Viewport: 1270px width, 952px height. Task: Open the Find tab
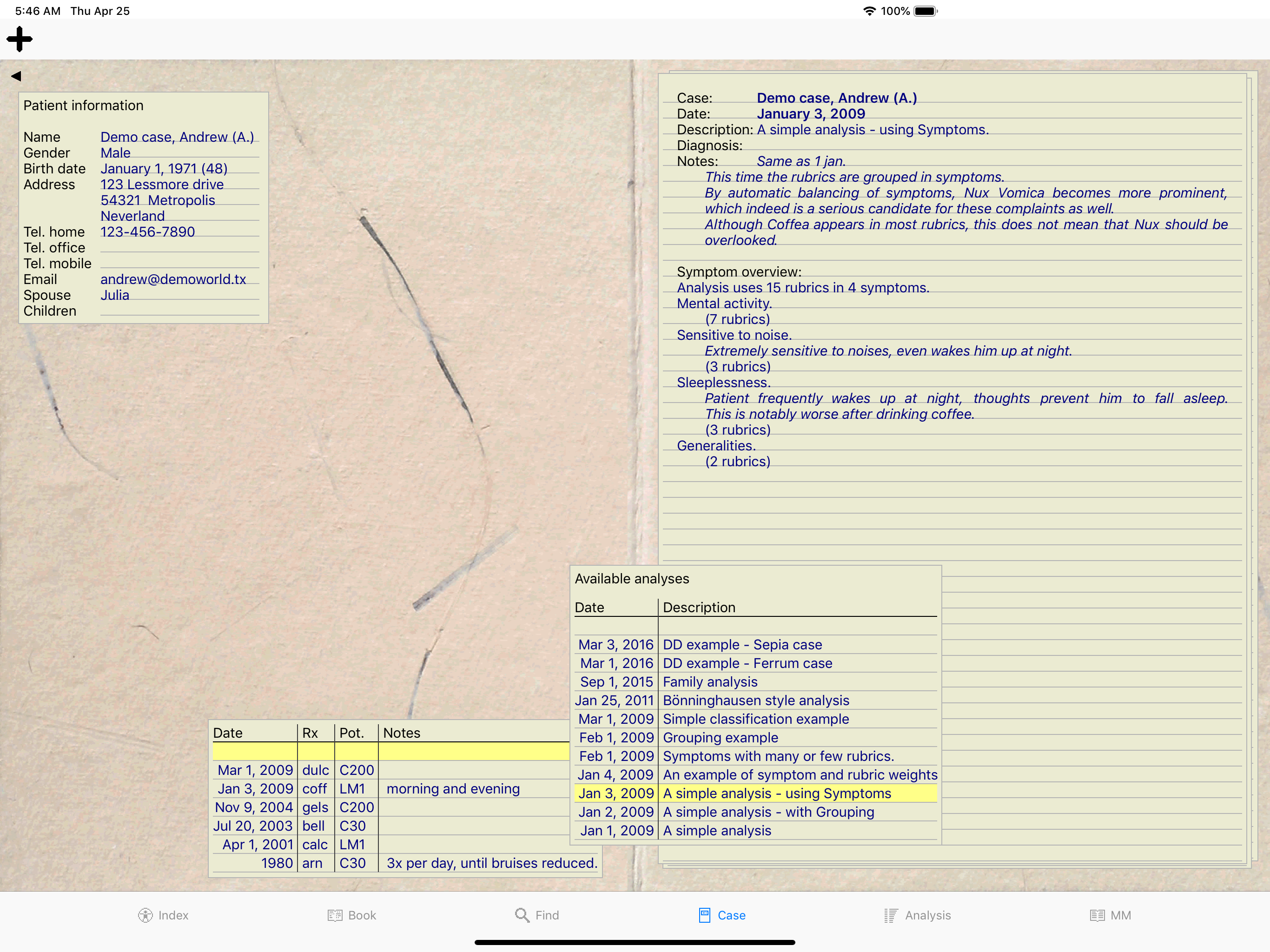[x=537, y=915]
